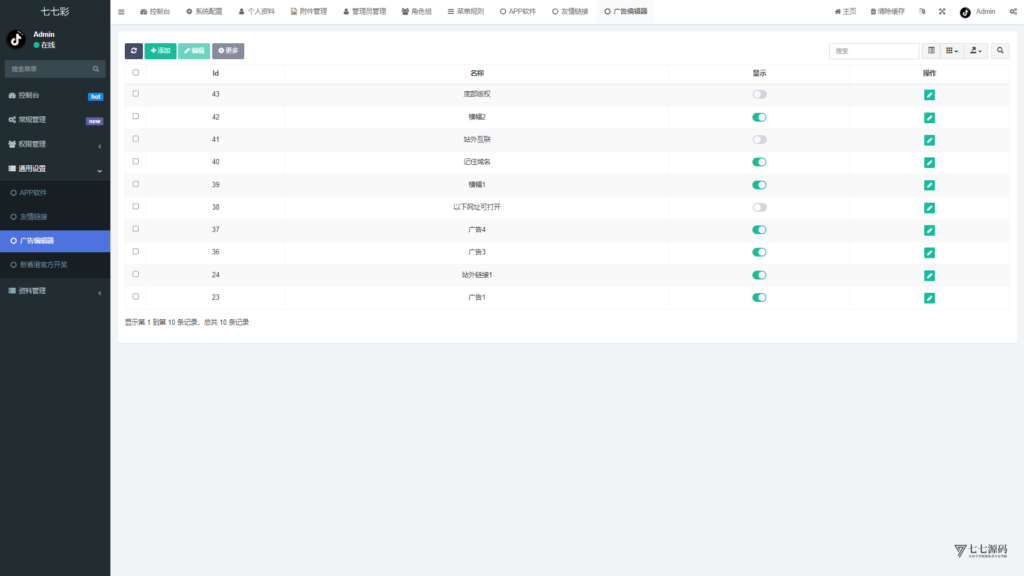This screenshot has height=576, width=1024.
Task: Click the magnifier search icon in table toolbar
Action: 1000,50
